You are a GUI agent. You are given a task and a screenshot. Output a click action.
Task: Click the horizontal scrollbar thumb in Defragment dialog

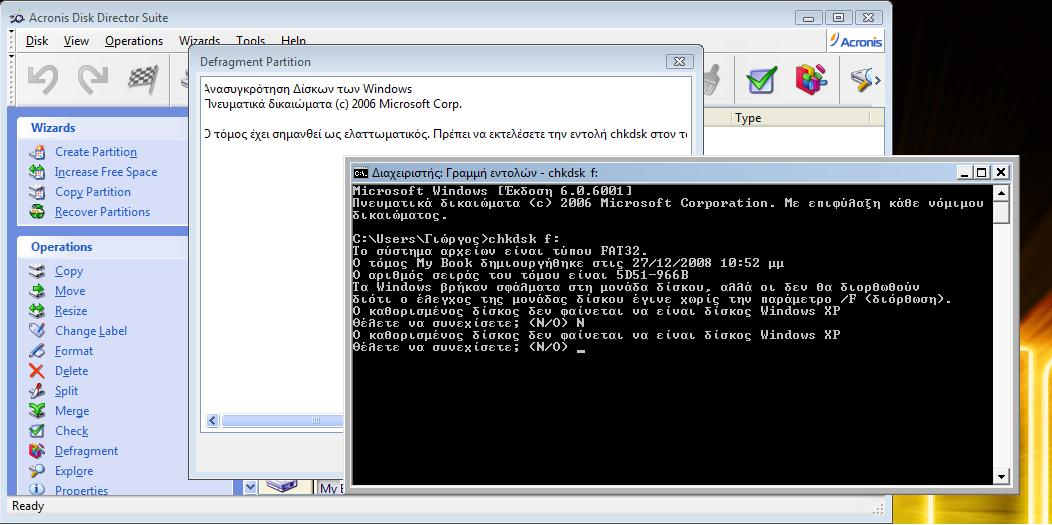(x=282, y=421)
